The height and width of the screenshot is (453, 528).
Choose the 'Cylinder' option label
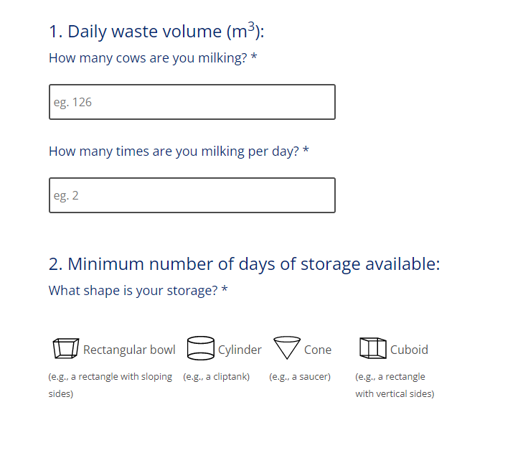(x=240, y=350)
